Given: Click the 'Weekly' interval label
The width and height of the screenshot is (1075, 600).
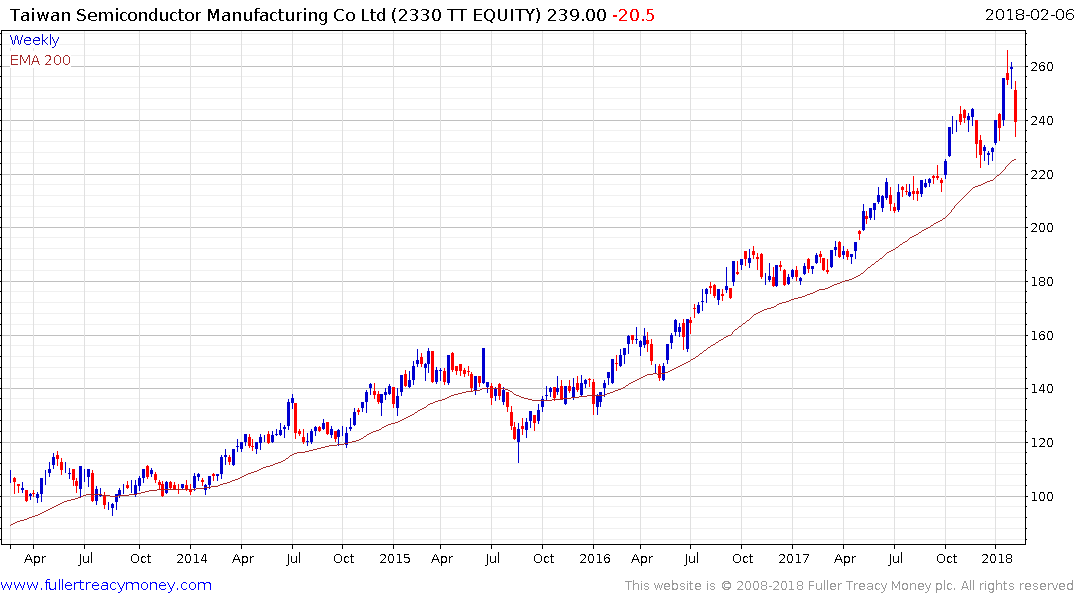Looking at the screenshot, I should (x=34, y=40).
